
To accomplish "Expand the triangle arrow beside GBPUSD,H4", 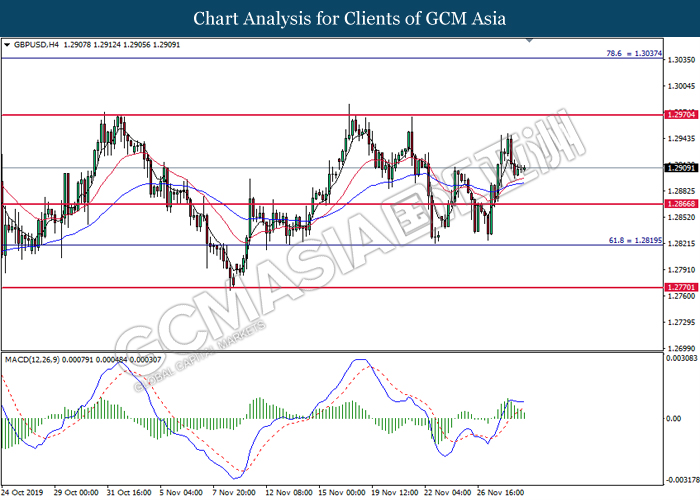I will point(7,45).
